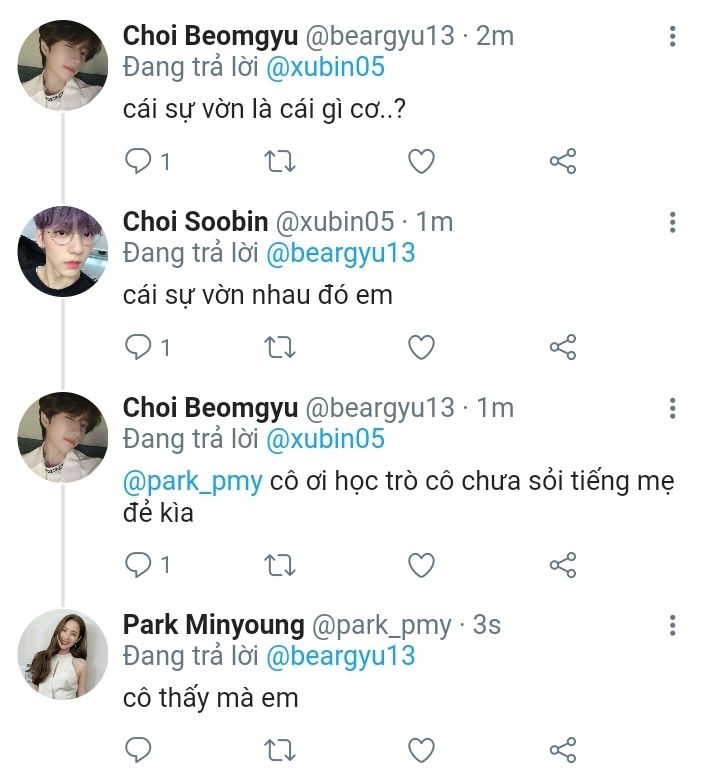Retweet Beomgyu's tweet mentioning @park_pmy
Screen dimensions: 720x775
(x=280, y=564)
